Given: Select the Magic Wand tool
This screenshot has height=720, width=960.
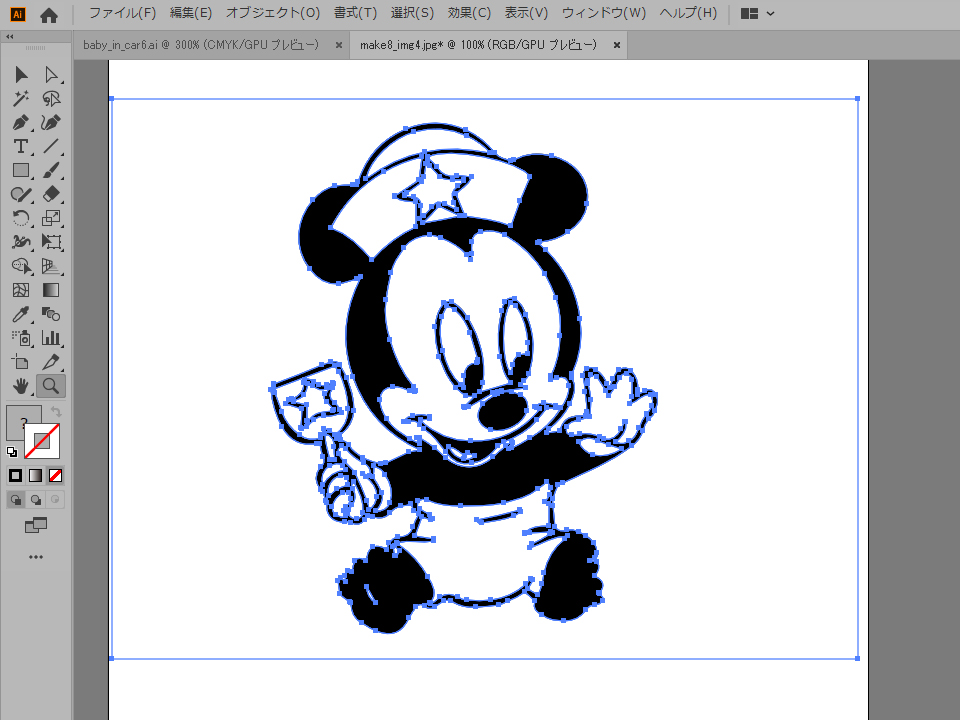Looking at the screenshot, I should [x=21, y=99].
